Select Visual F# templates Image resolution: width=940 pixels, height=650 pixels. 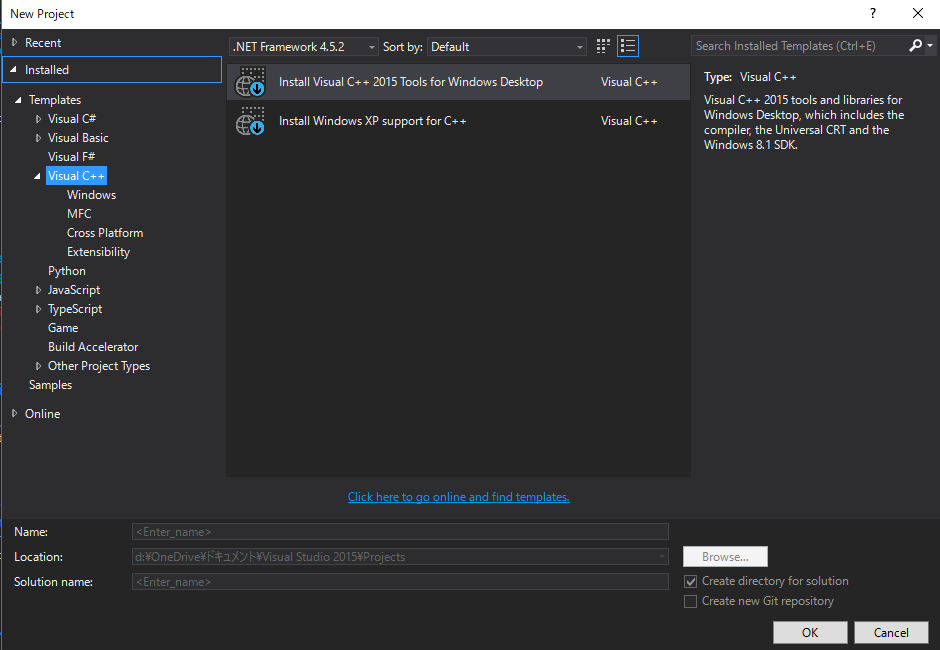pyautogui.click(x=71, y=157)
